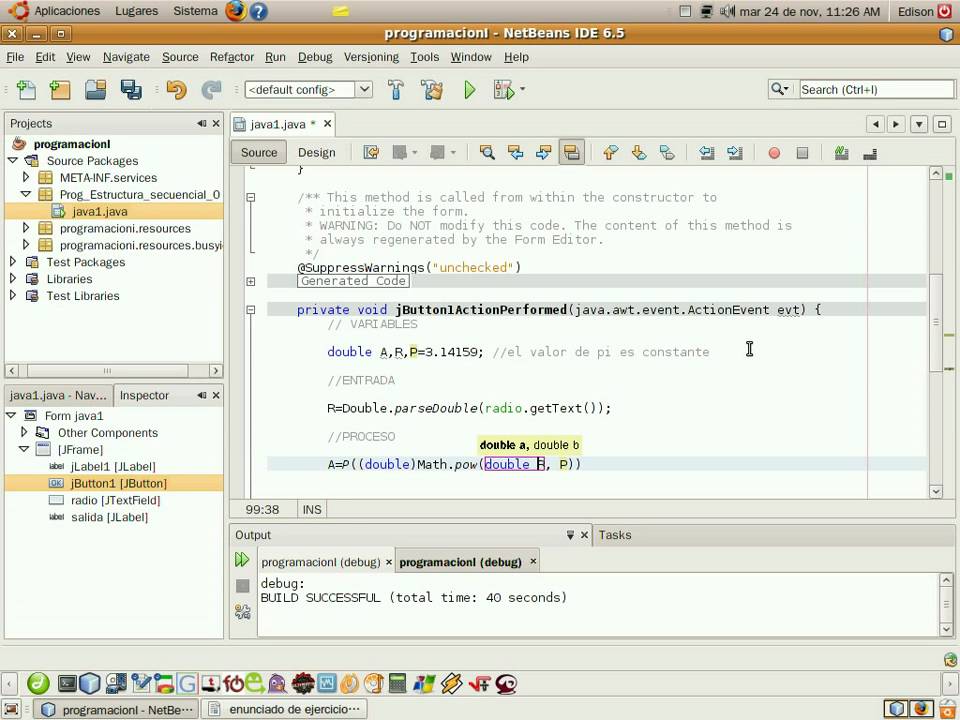Run the main project with green arrow
The image size is (960, 720).
tap(470, 90)
